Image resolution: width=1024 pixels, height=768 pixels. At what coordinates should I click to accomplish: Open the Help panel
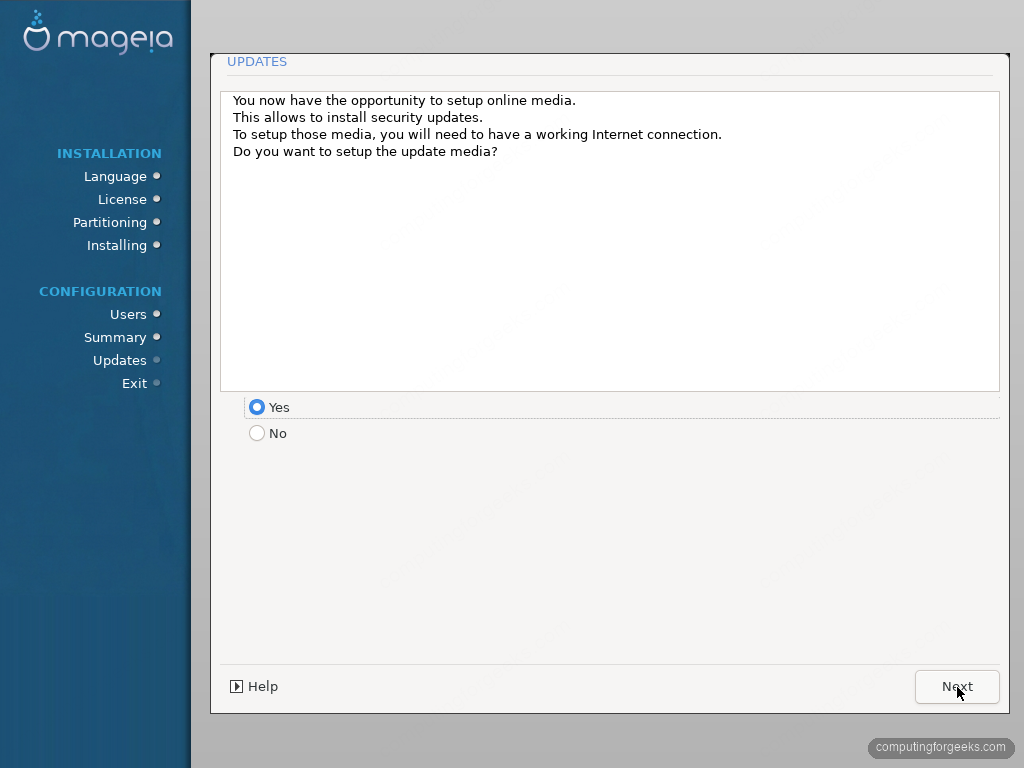254,686
